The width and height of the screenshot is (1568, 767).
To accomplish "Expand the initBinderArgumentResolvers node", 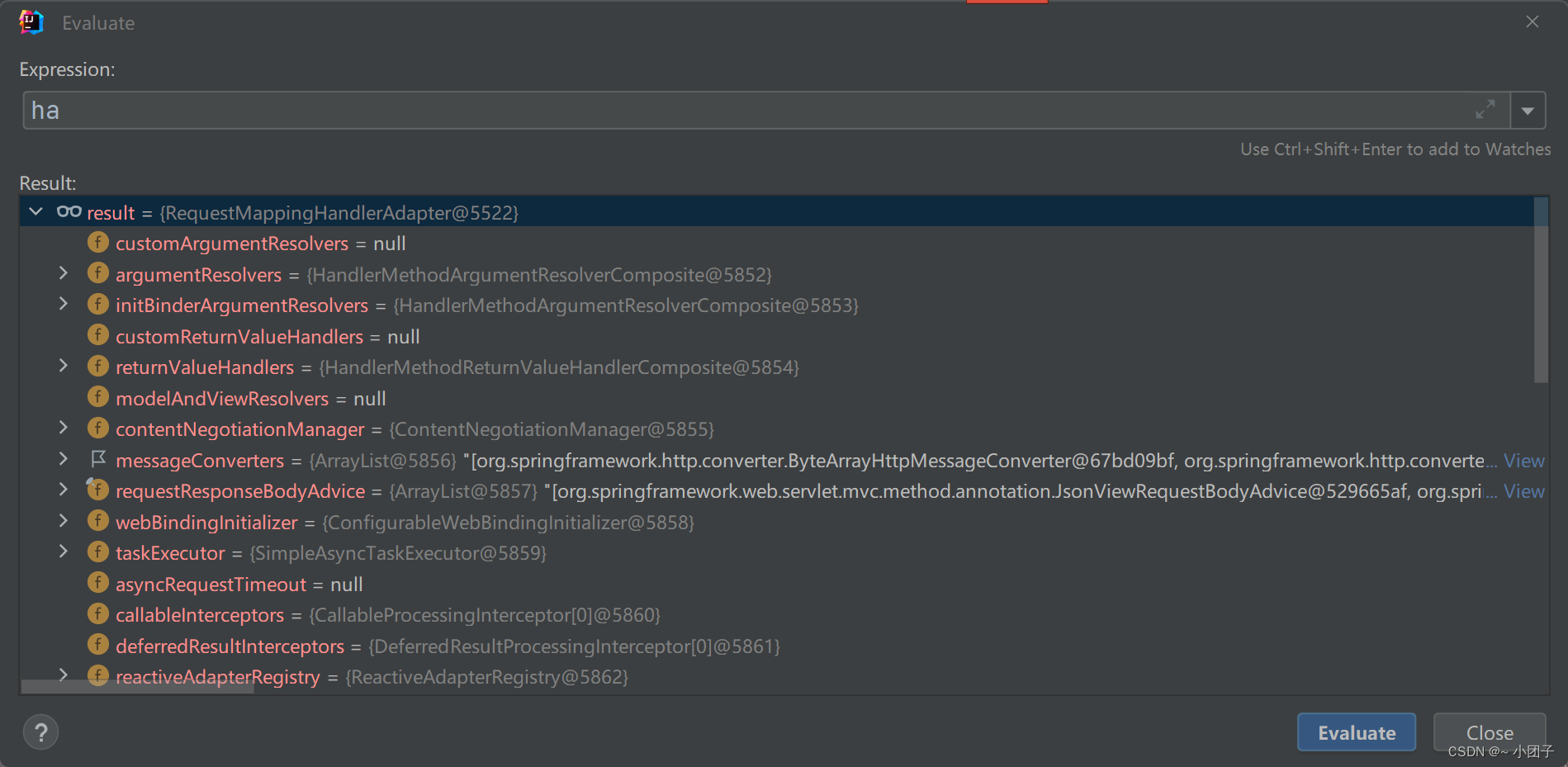I will pos(64,305).
